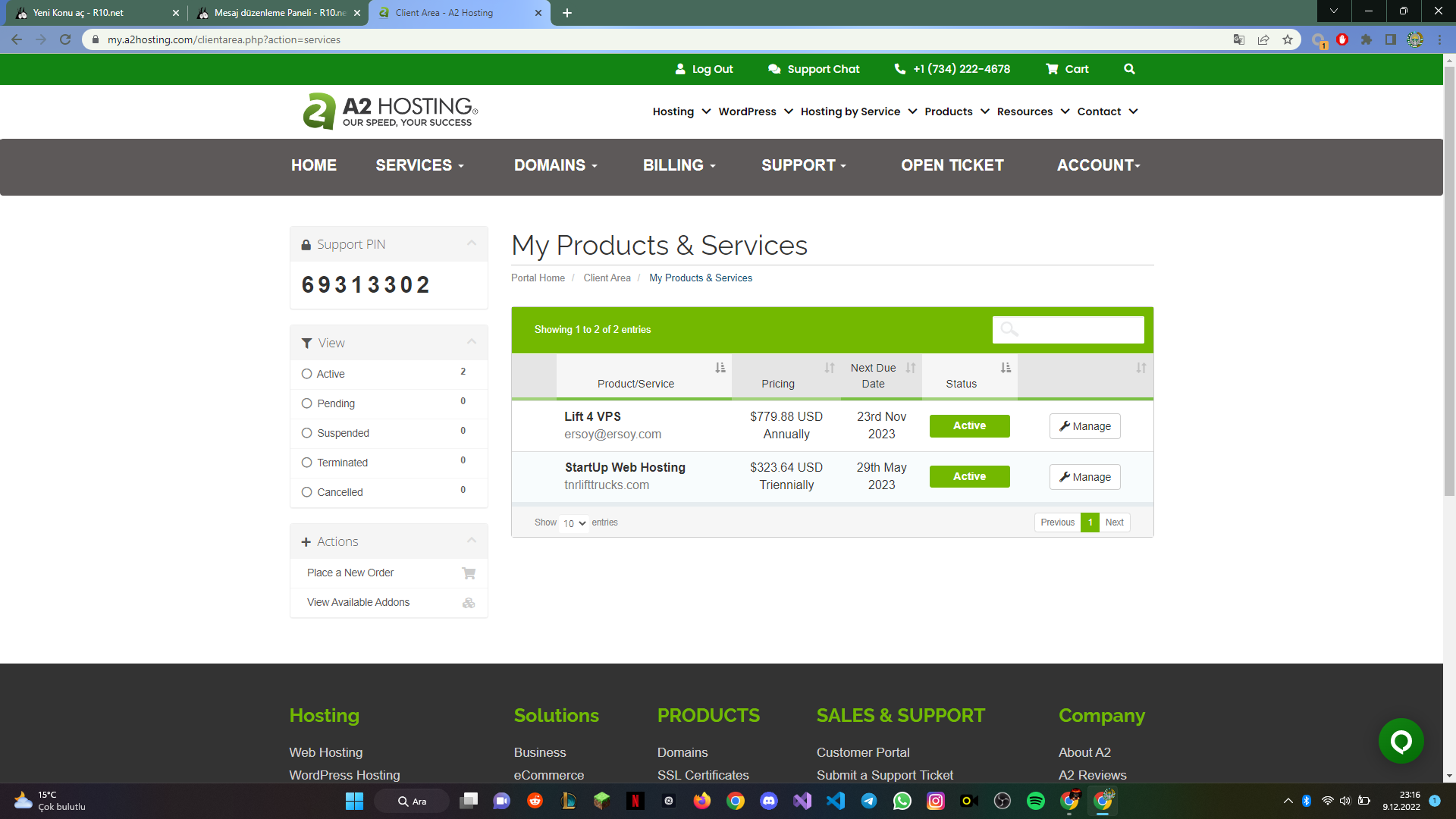Image resolution: width=1456 pixels, height=819 pixels.
Task: Open the Products top menu
Action: 957,111
